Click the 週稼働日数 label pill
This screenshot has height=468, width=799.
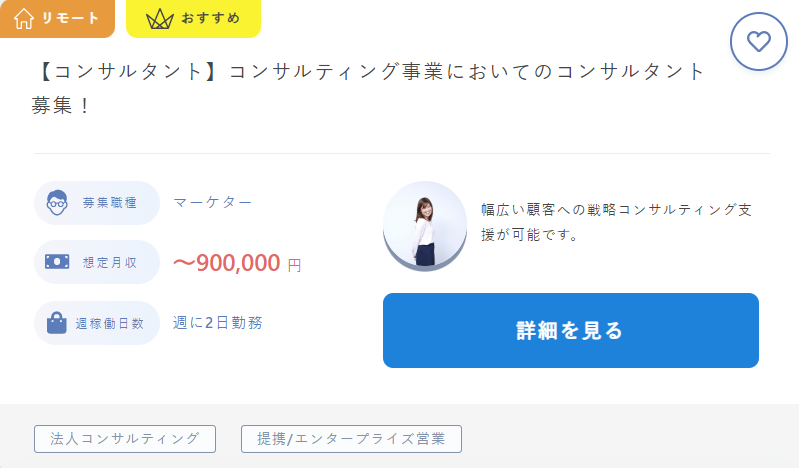coord(97,323)
